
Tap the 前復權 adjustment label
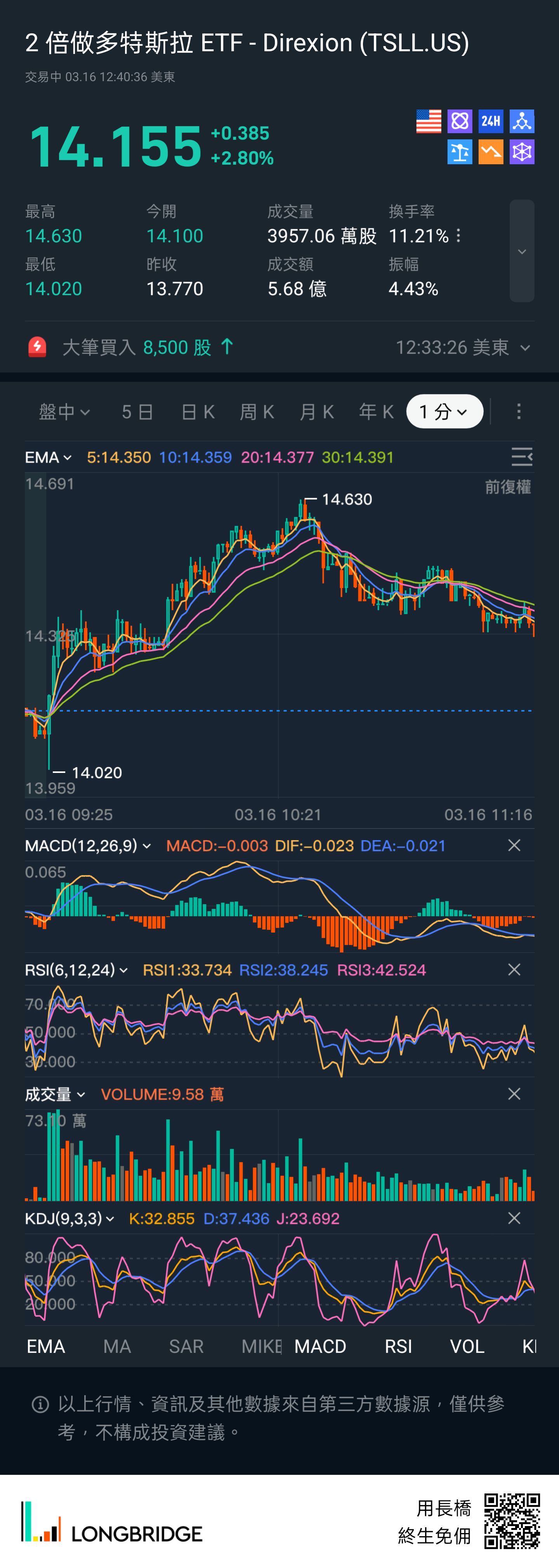(507, 487)
